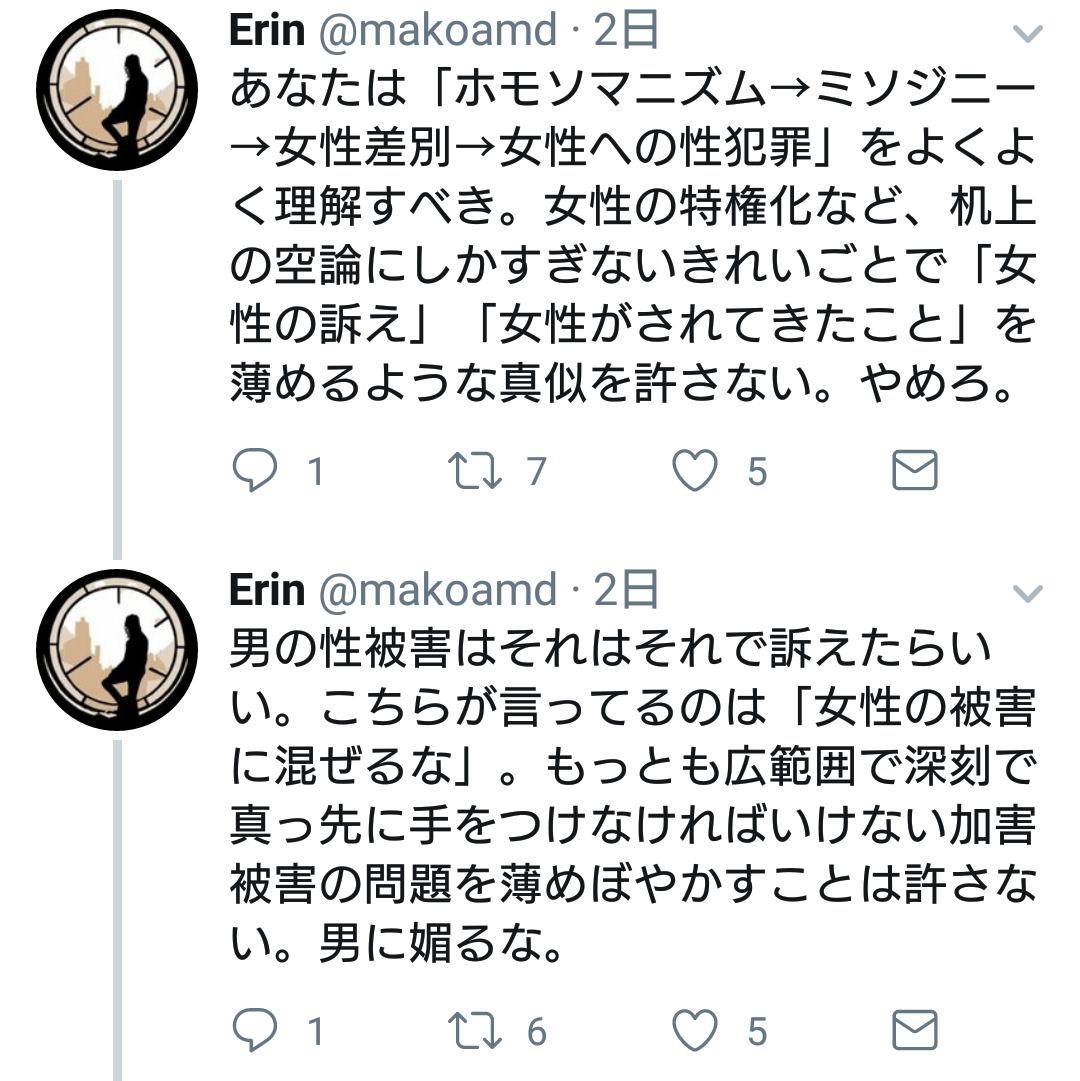Open @makoamd handle on the second tweet
The image size is (1080, 1081).
point(438,591)
